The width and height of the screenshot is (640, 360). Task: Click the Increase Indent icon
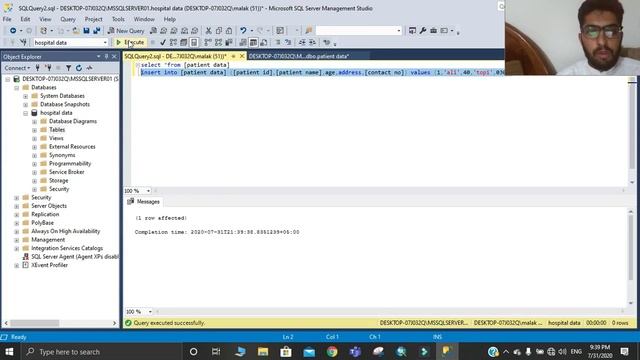[312, 42]
